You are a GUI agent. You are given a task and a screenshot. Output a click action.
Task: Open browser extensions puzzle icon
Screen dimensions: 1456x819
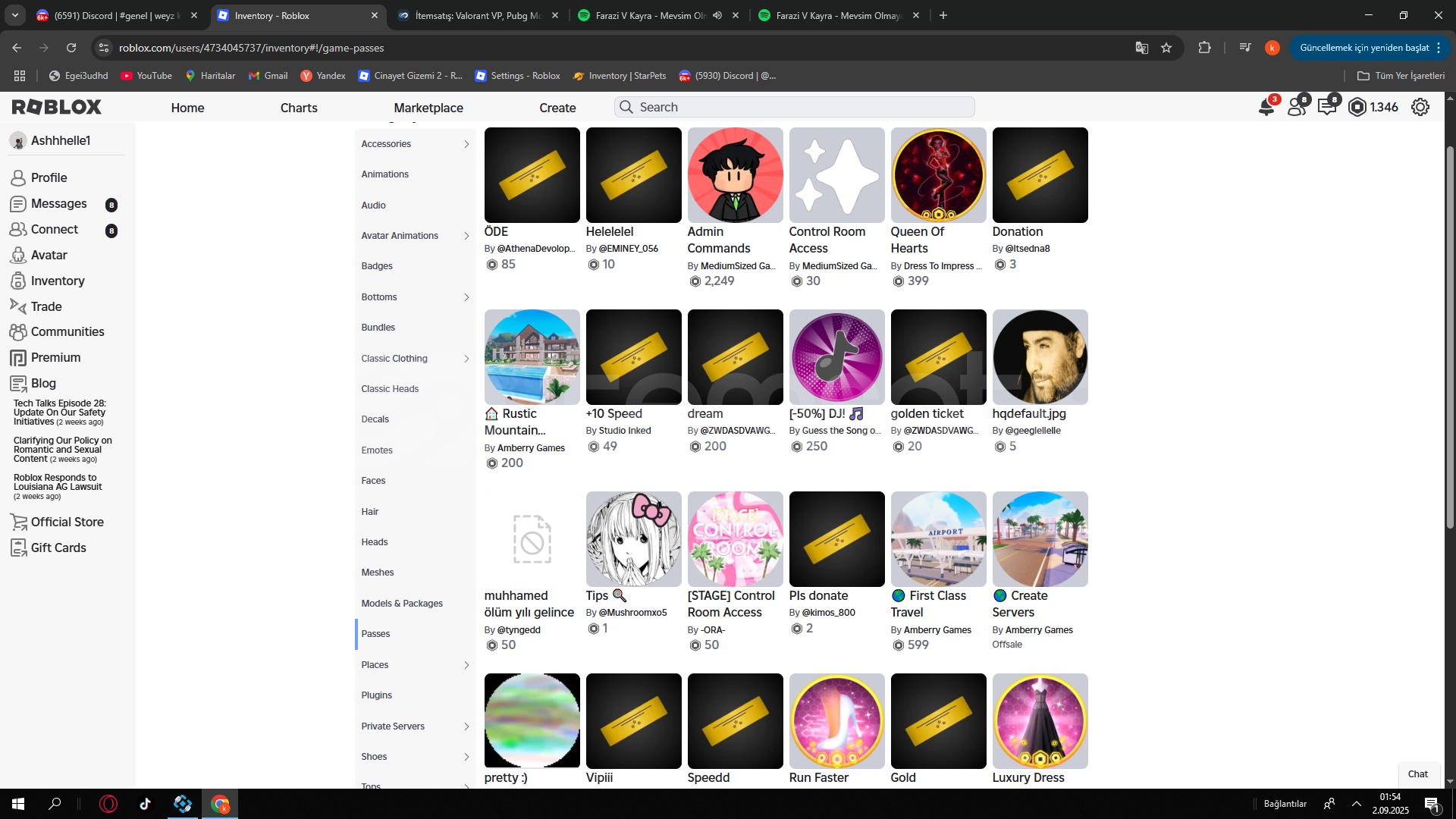tap(1204, 48)
